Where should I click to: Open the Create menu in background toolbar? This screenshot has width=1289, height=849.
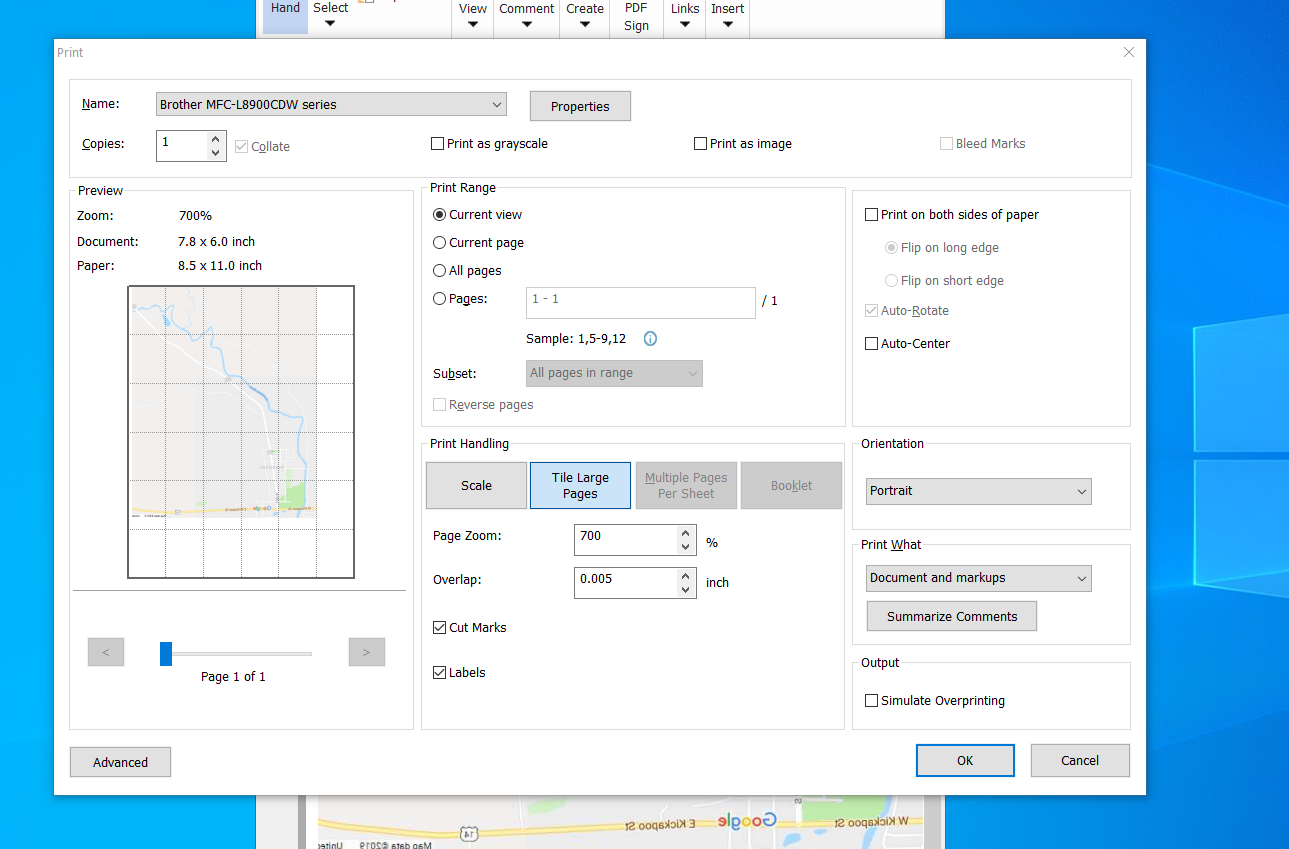click(x=585, y=16)
